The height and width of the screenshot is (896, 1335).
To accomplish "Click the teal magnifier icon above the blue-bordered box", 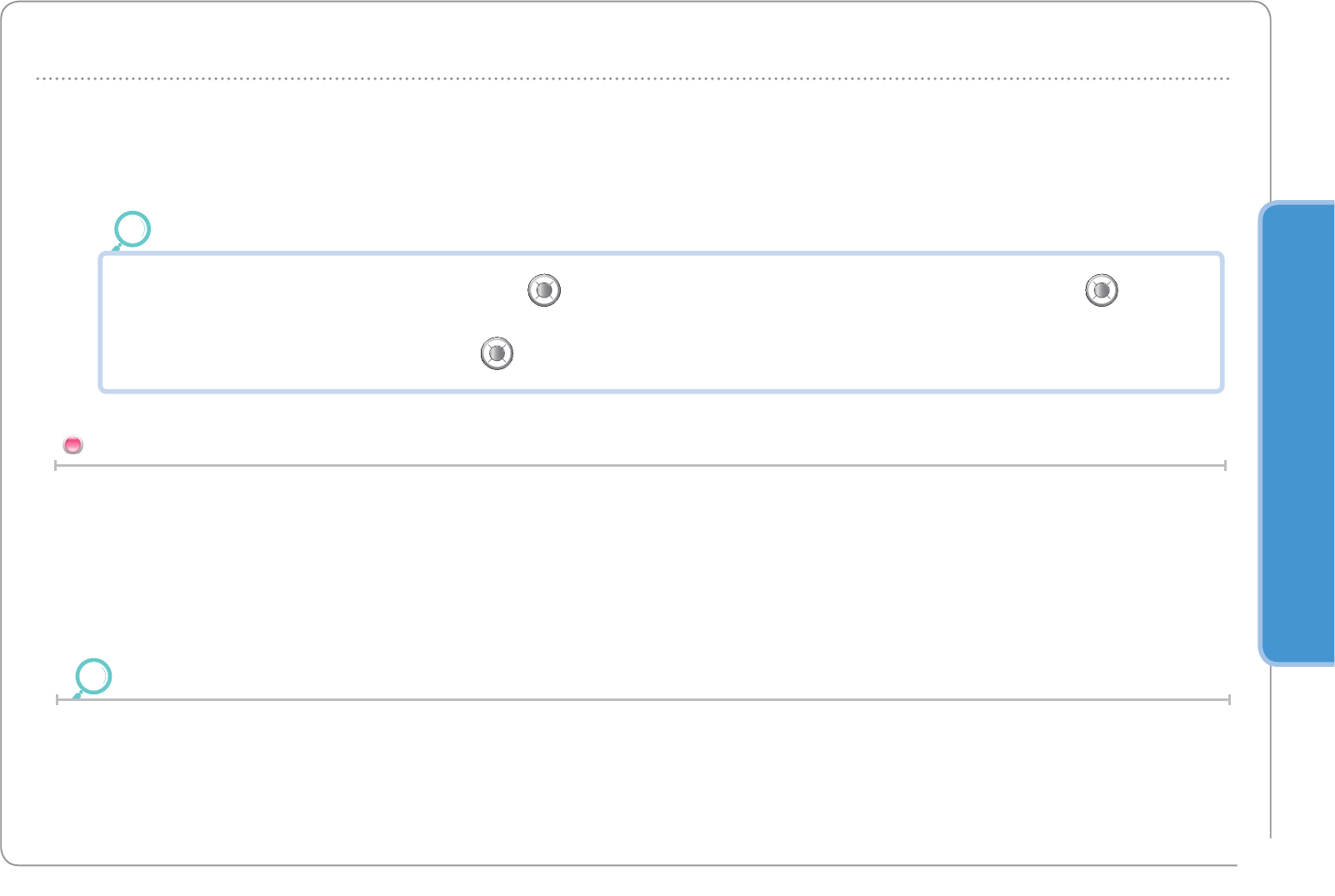I will point(132,229).
